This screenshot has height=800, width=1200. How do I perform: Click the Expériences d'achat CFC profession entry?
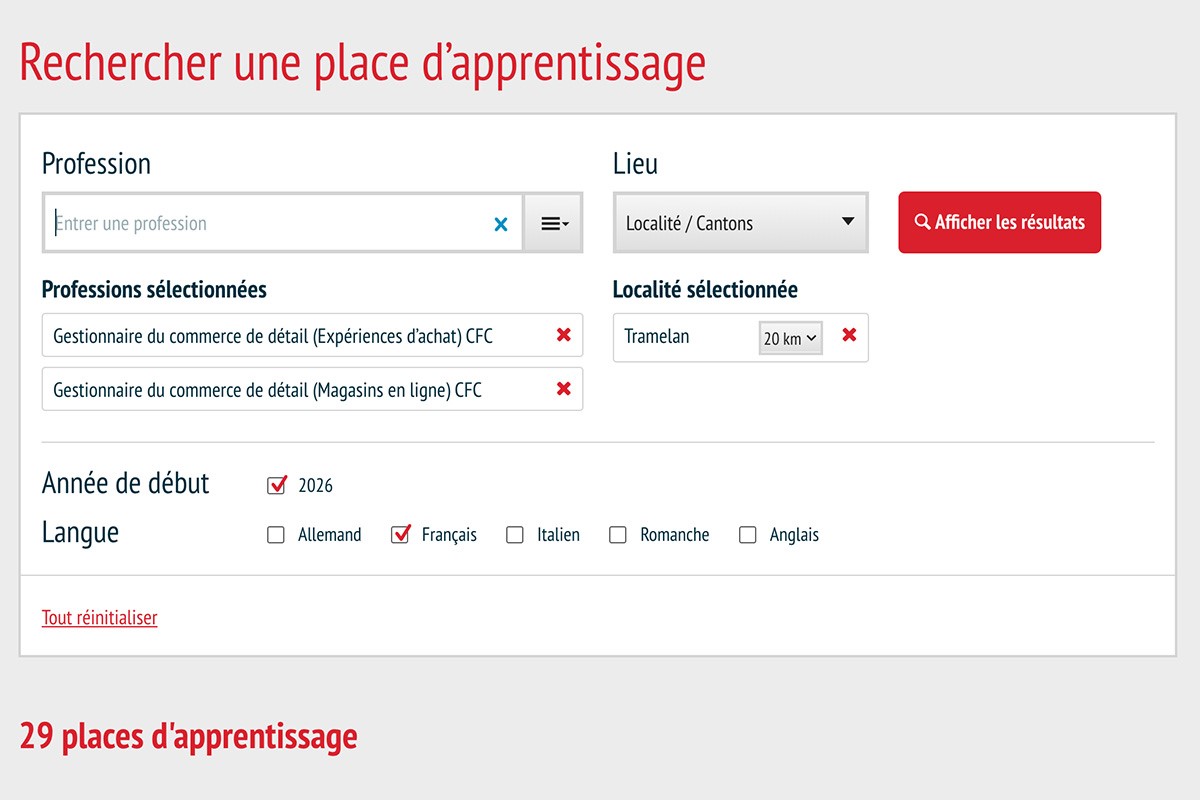tap(272, 336)
